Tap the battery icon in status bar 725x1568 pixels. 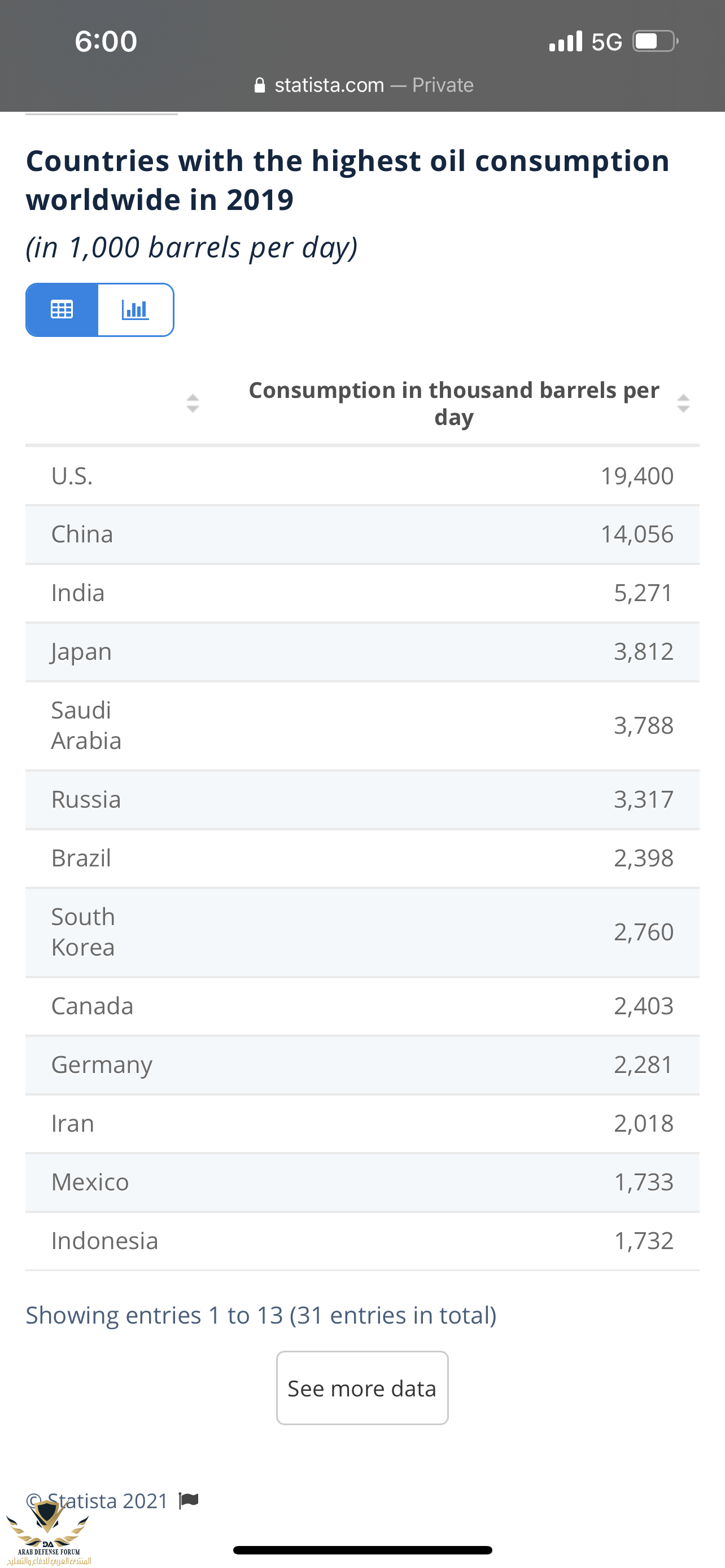(655, 41)
